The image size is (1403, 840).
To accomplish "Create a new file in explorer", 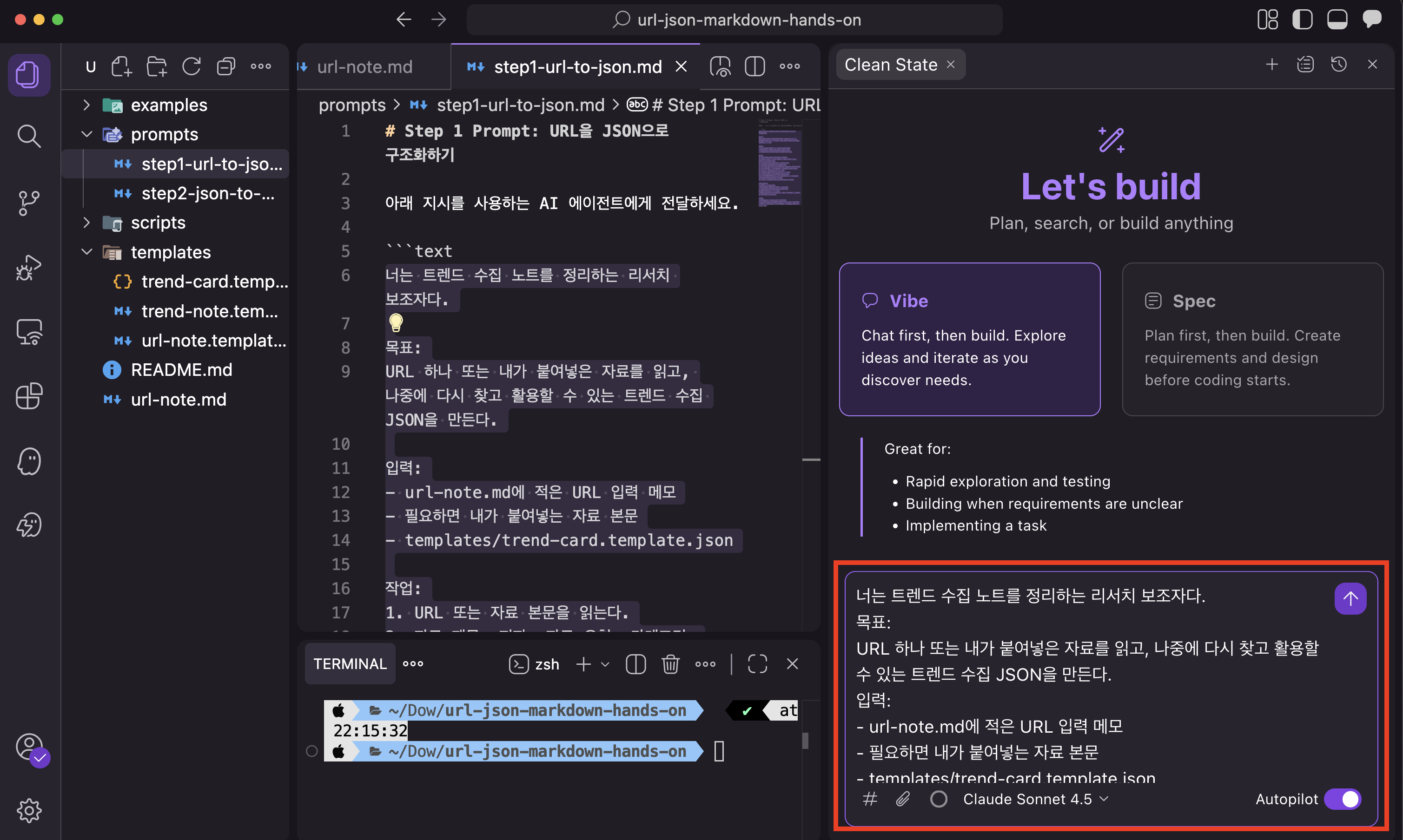I will [x=122, y=67].
